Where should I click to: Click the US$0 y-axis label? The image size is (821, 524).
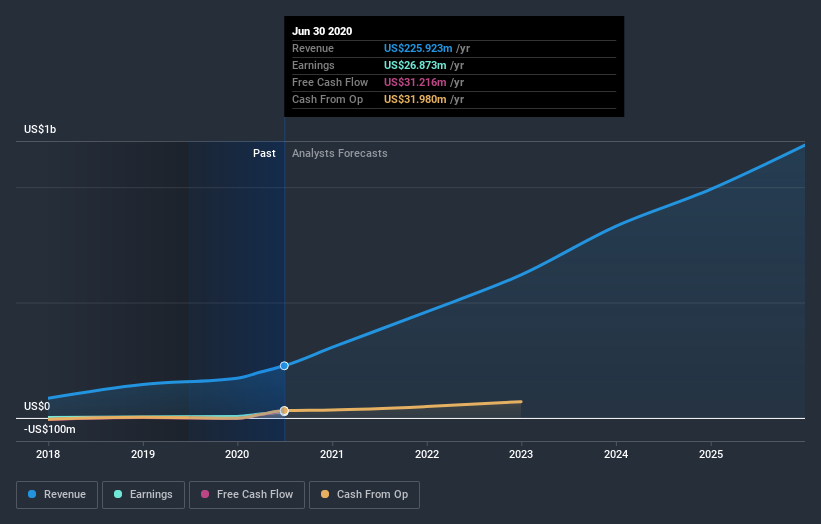click(x=37, y=406)
